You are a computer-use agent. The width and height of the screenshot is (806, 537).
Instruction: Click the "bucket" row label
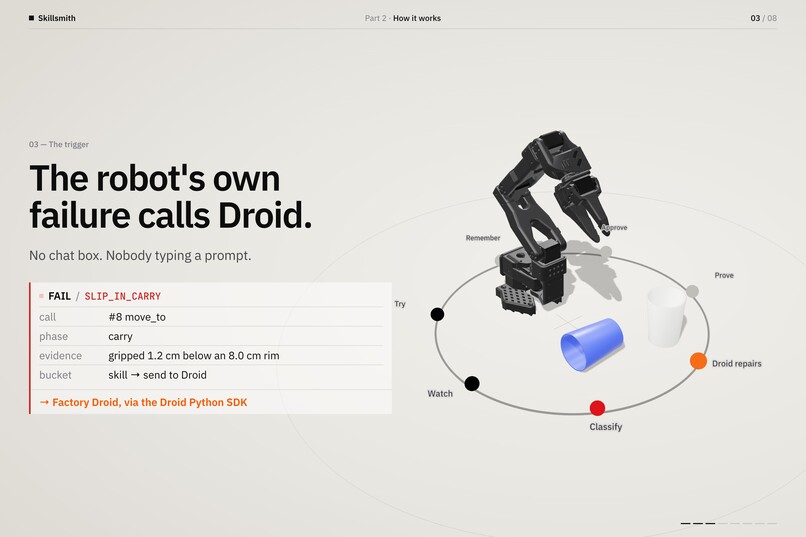click(55, 375)
